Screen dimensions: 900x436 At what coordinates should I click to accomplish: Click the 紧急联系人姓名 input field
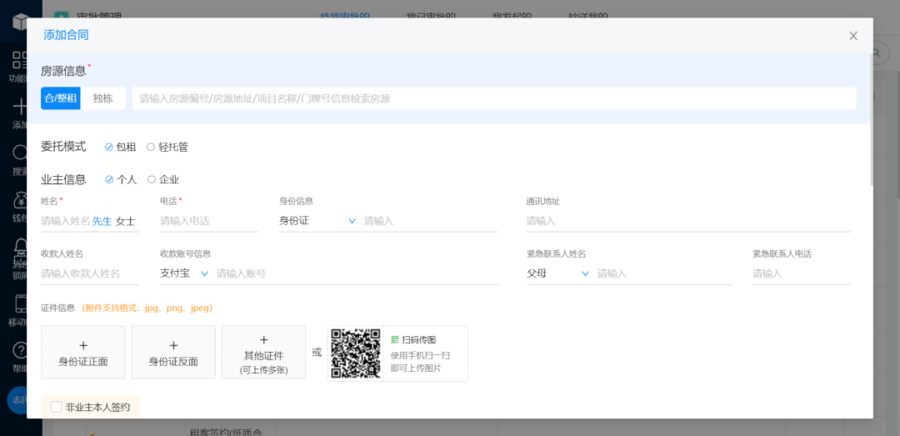click(x=664, y=274)
